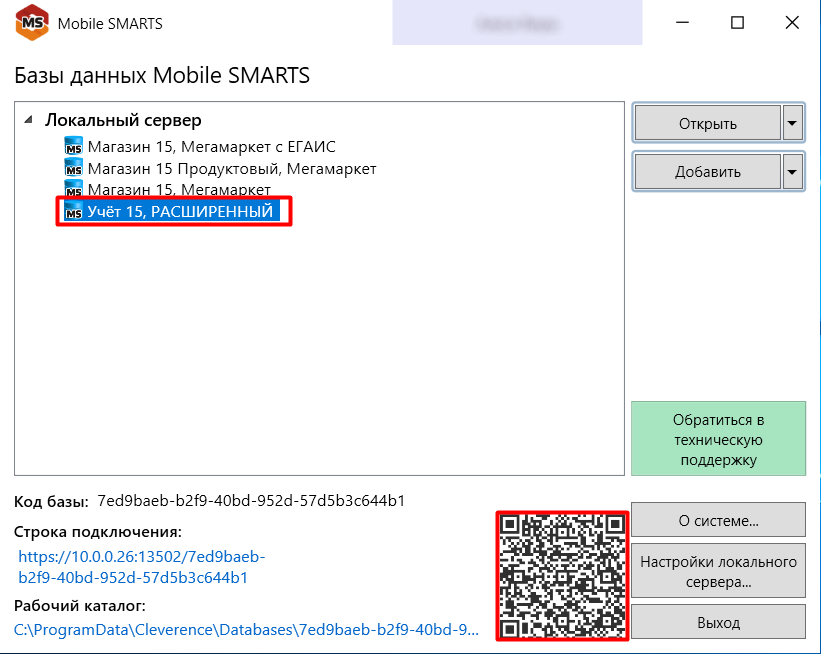The height and width of the screenshot is (654, 821).
Task: Open the https://10.0.0.26:13502 connection string link
Action: (x=142, y=567)
